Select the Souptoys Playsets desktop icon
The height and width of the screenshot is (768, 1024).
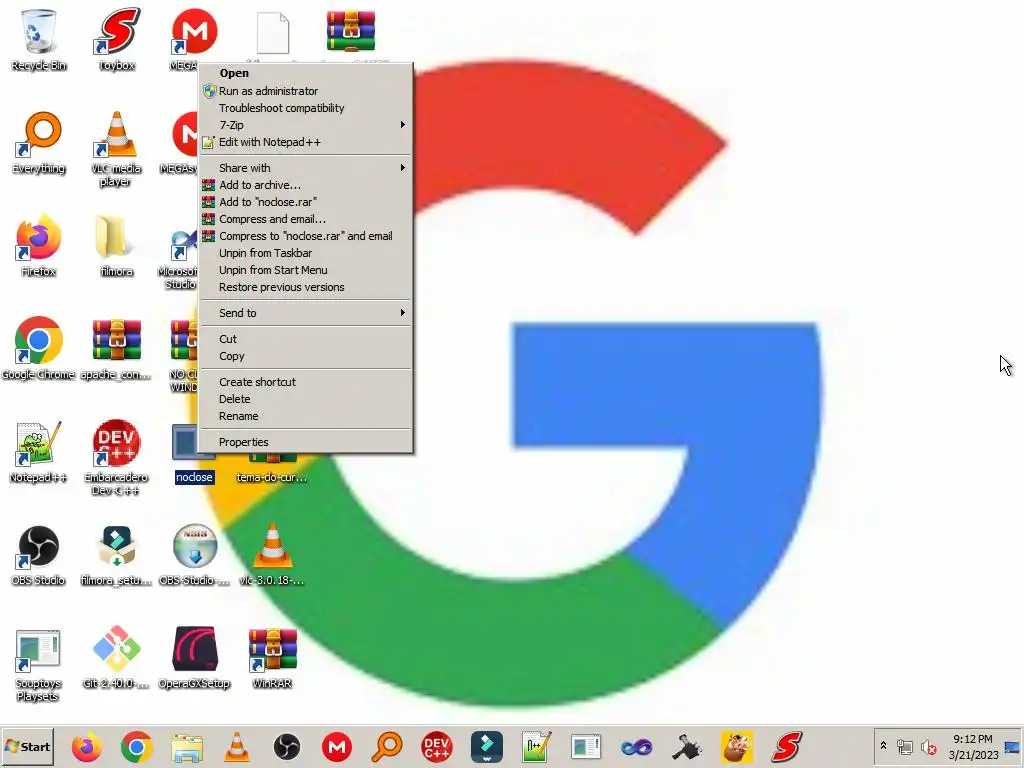coord(39,665)
